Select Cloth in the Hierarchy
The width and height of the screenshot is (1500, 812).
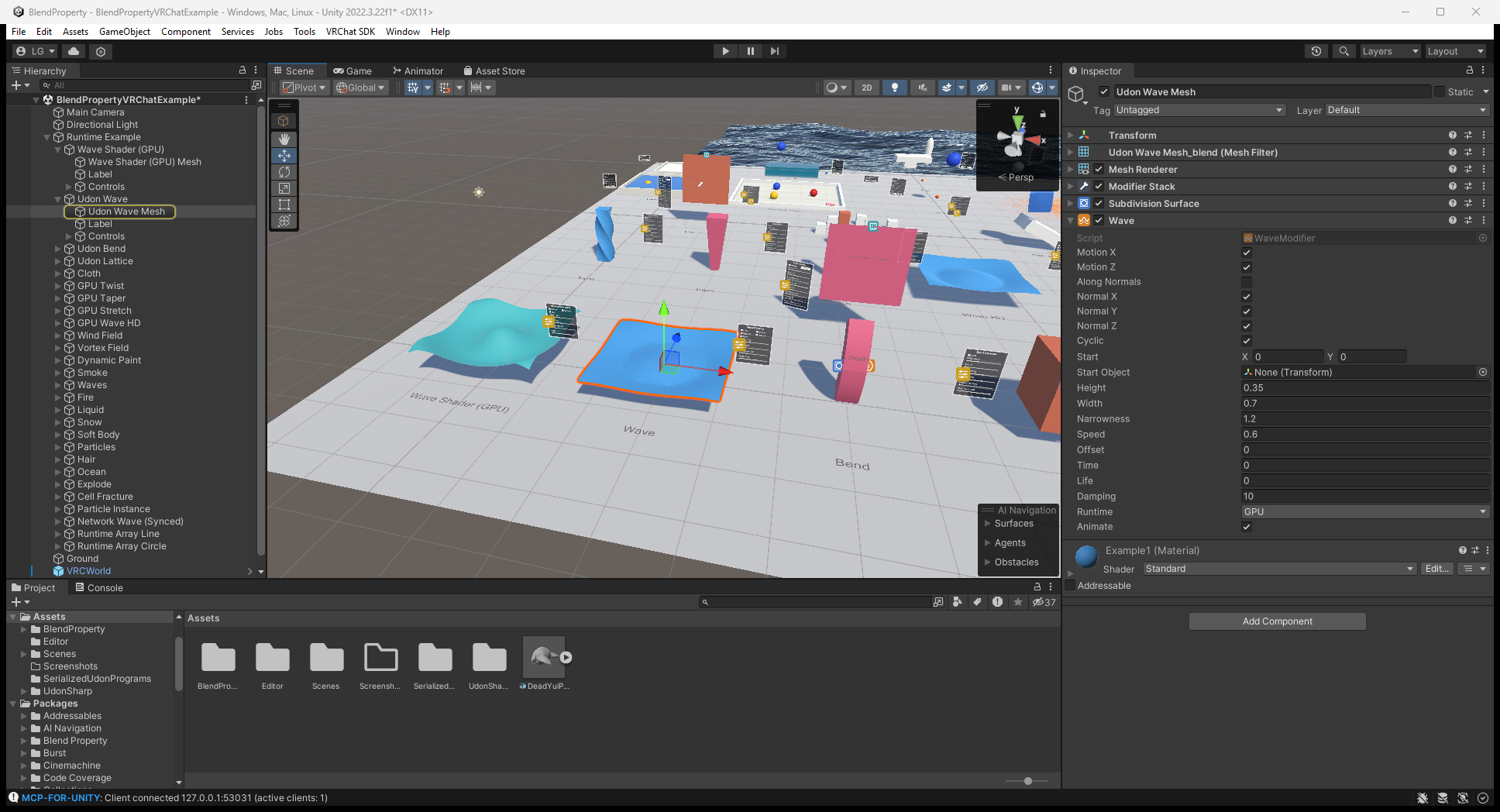click(89, 274)
